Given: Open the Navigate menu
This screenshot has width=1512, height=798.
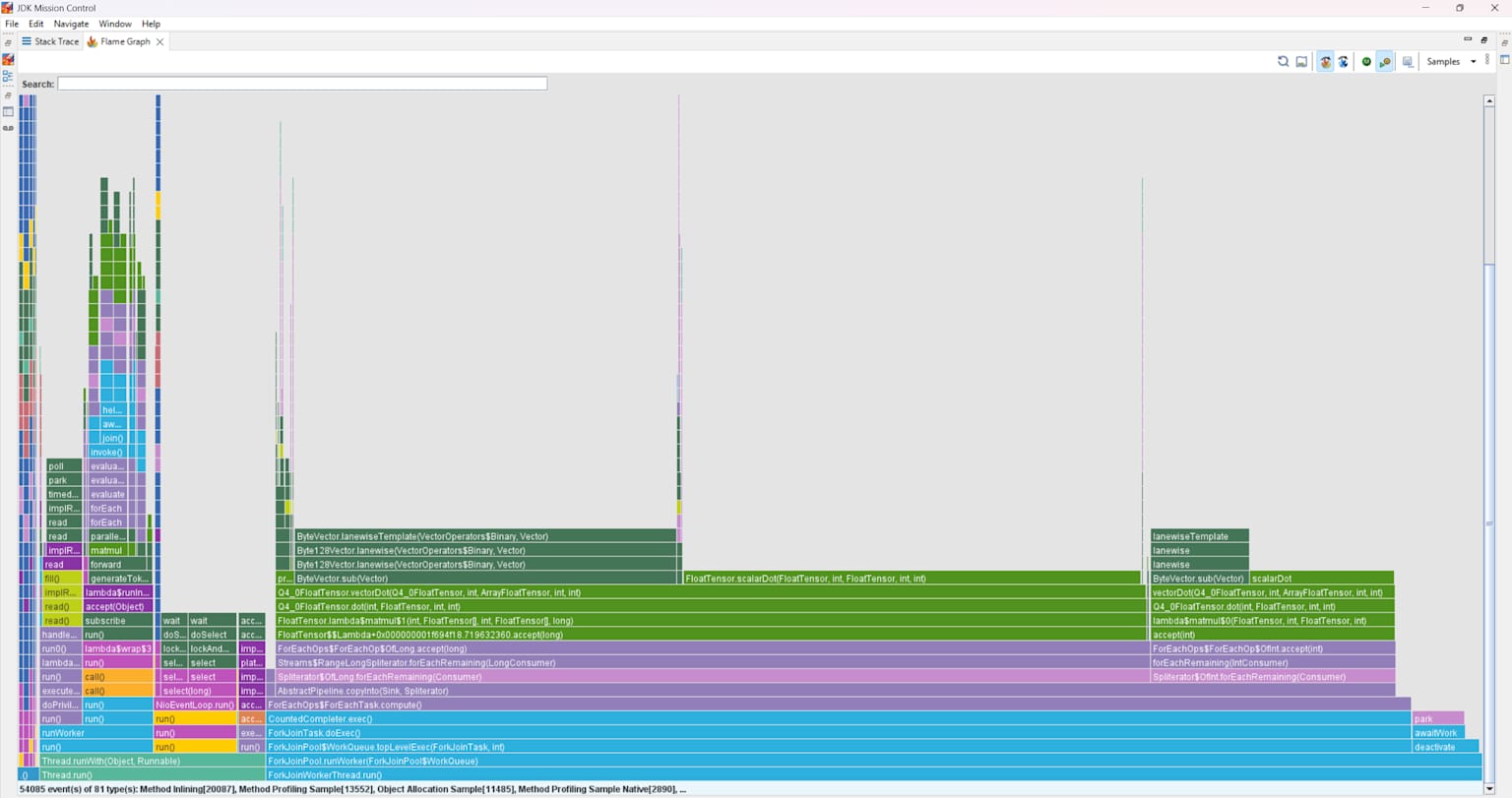Looking at the screenshot, I should coord(71,24).
